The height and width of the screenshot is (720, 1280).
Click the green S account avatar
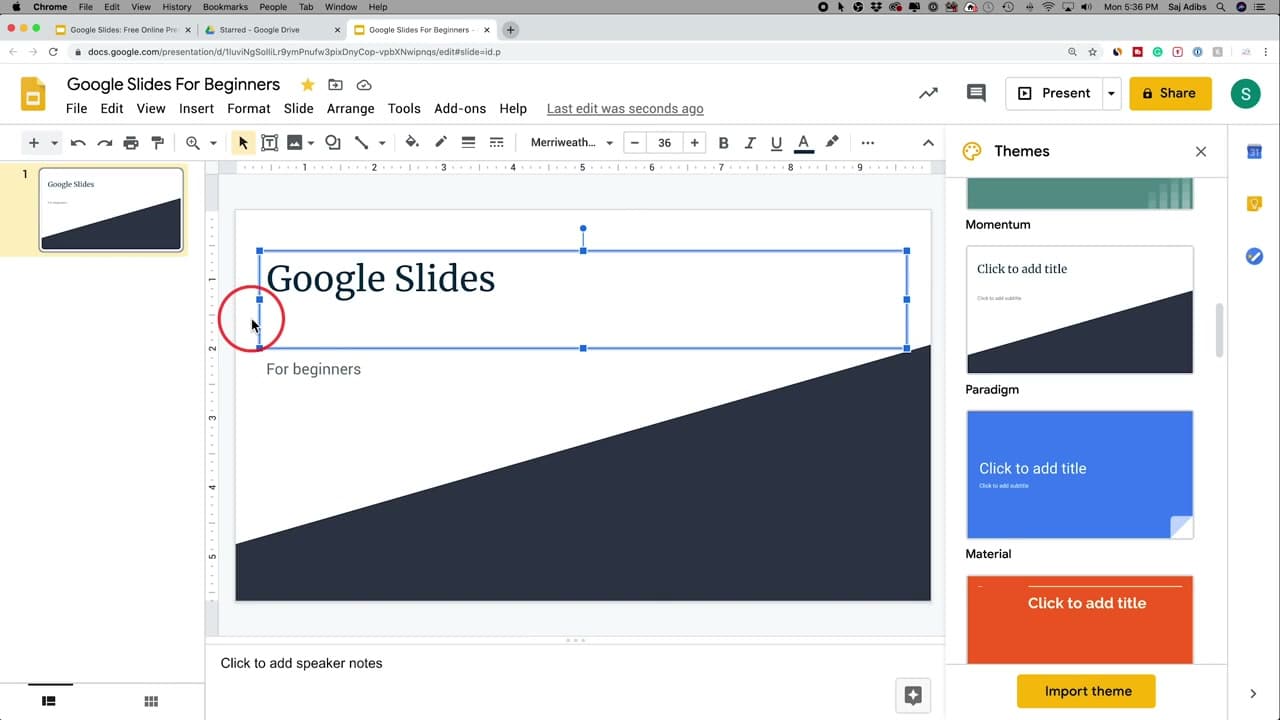pyautogui.click(x=1245, y=94)
